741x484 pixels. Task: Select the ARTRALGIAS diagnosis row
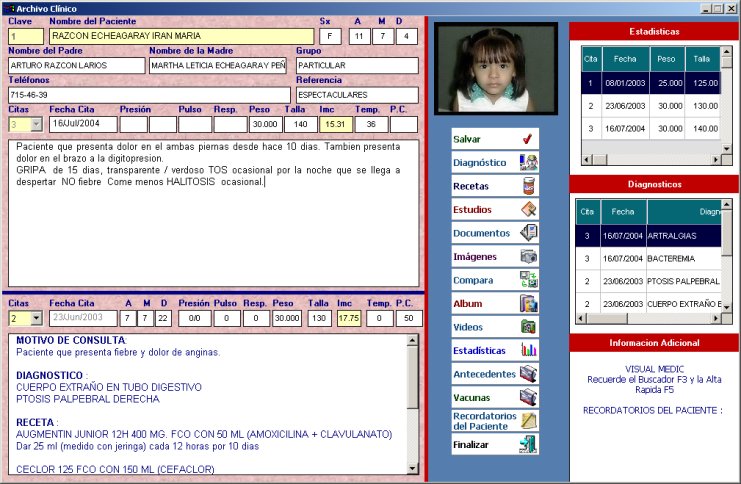[x=648, y=236]
